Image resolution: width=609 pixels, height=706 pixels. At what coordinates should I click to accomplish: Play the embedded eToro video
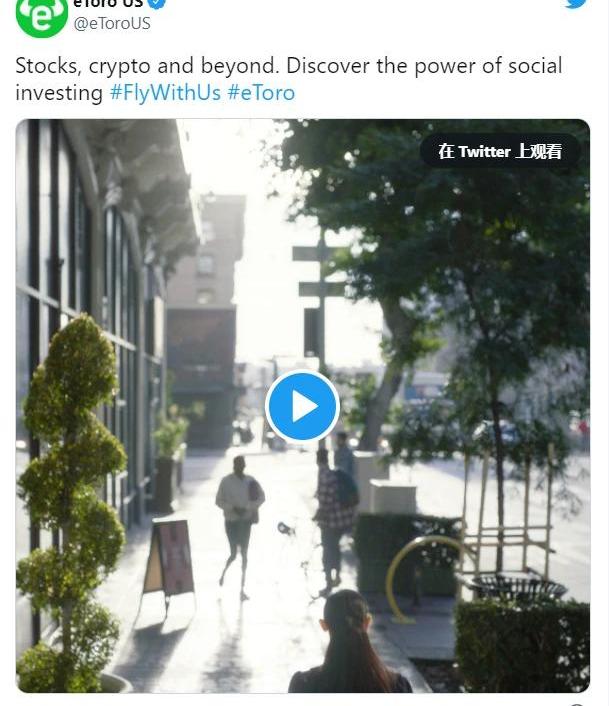tap(302, 406)
